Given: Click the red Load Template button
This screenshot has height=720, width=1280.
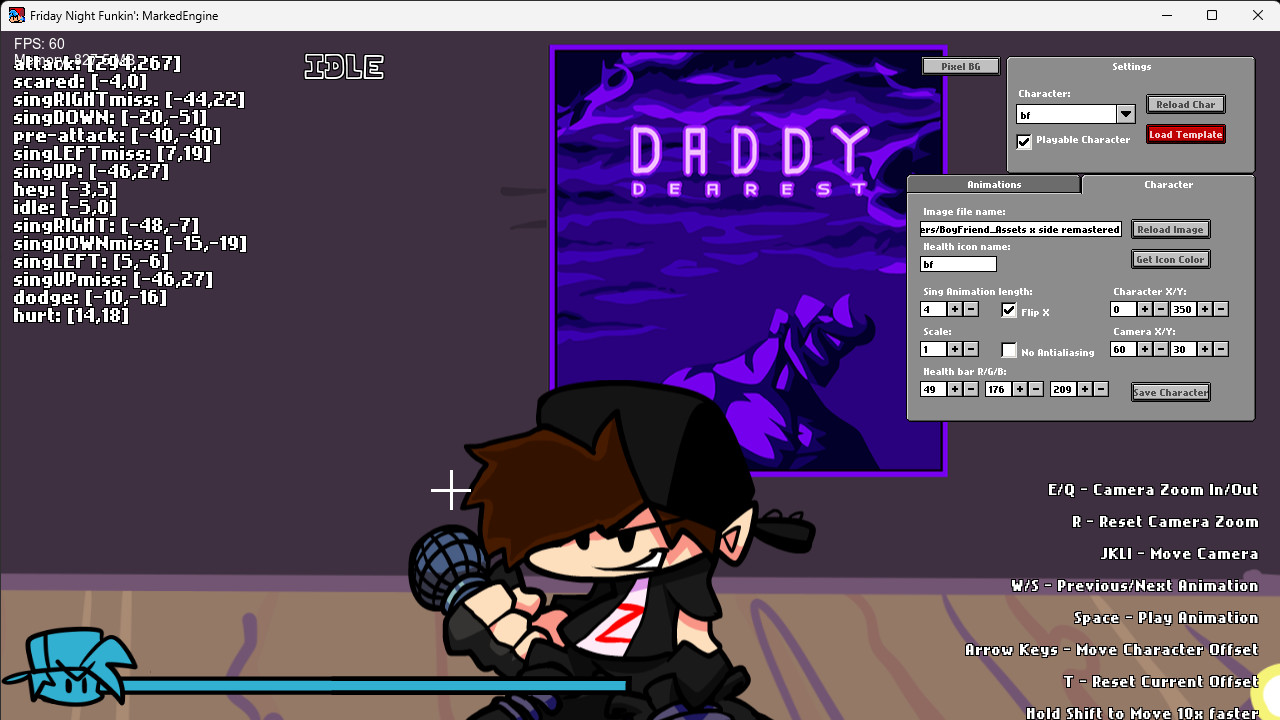Looking at the screenshot, I should [1186, 135].
